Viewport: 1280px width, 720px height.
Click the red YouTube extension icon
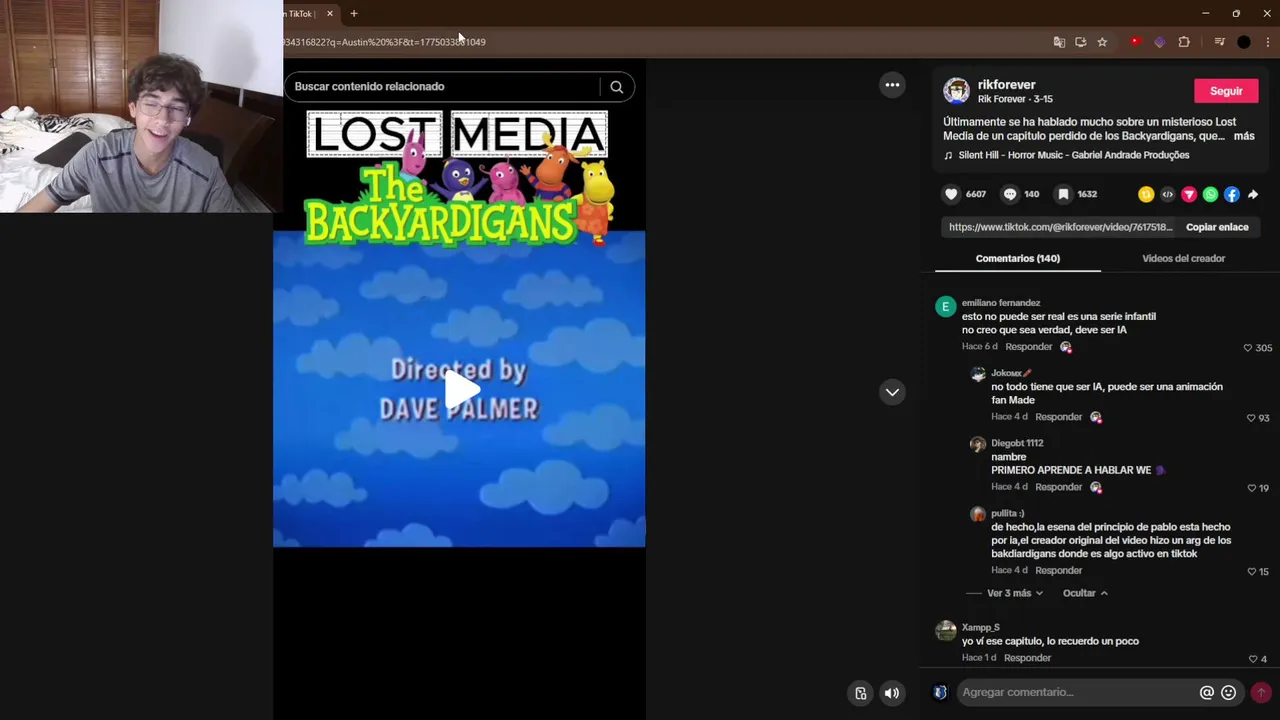1135,42
